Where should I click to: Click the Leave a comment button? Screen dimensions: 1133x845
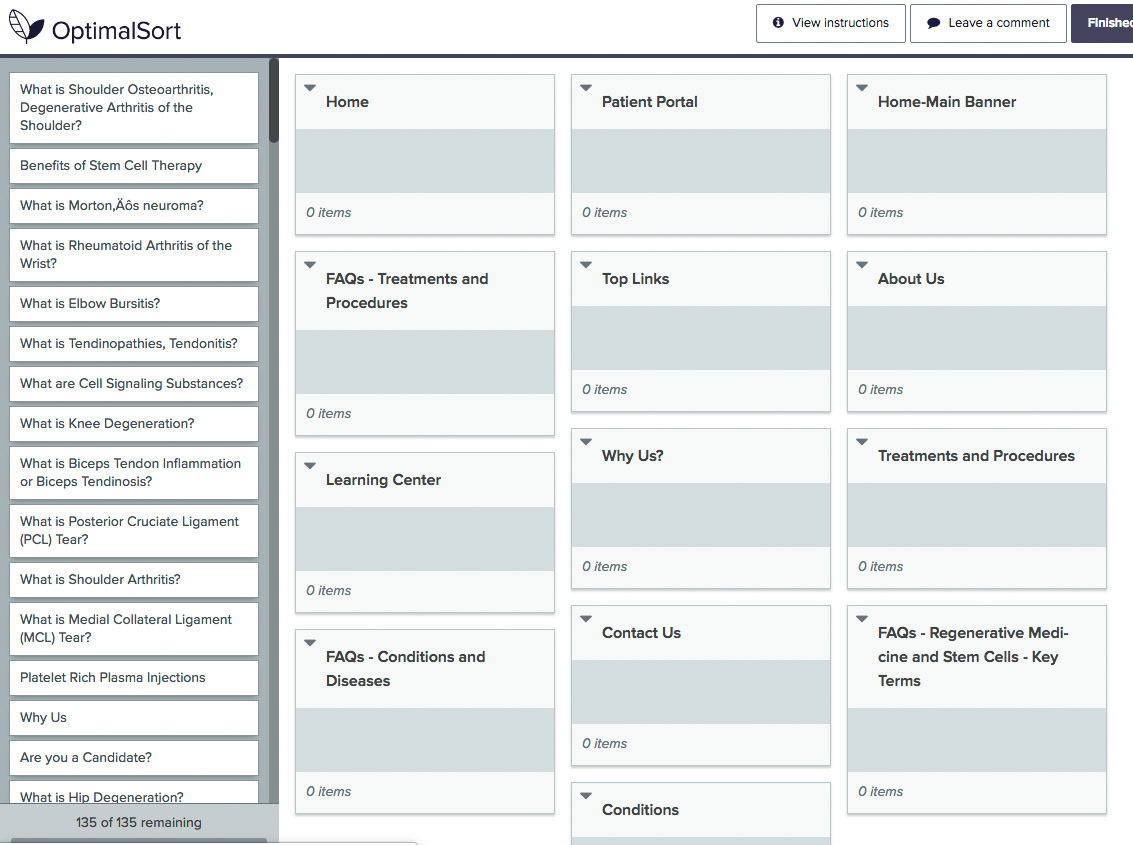coord(988,23)
